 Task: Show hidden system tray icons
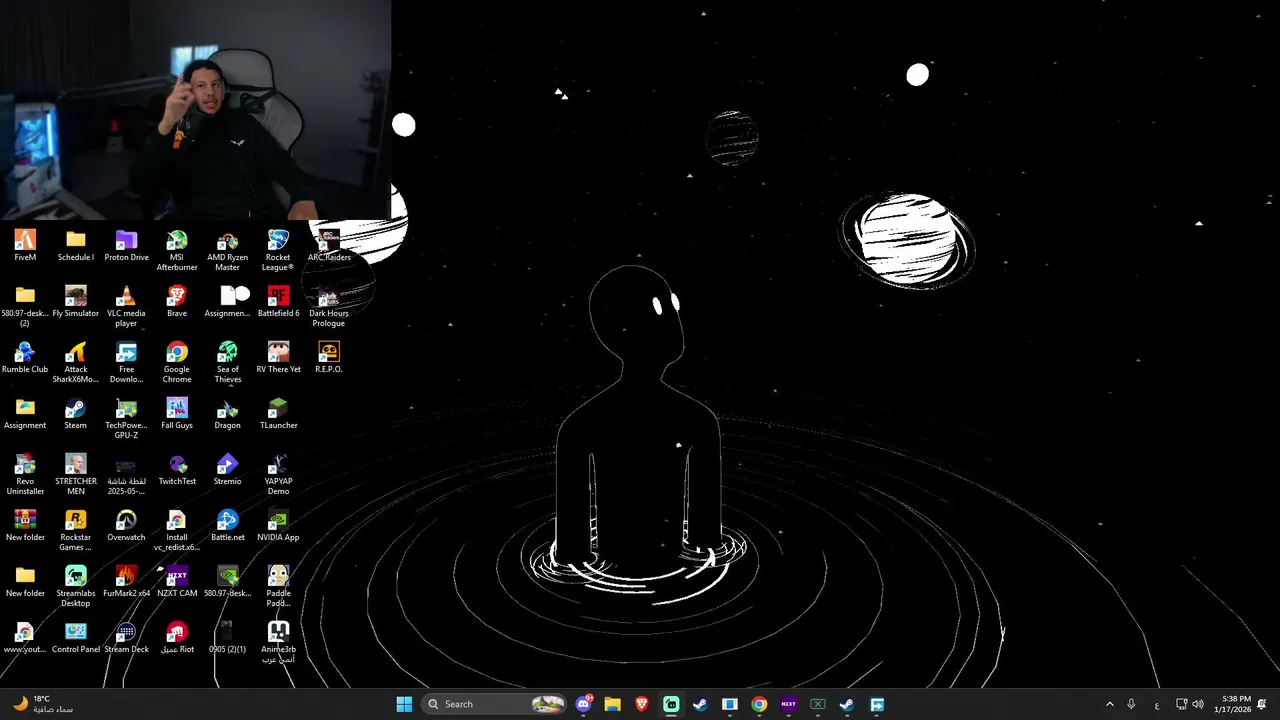(x=1109, y=704)
